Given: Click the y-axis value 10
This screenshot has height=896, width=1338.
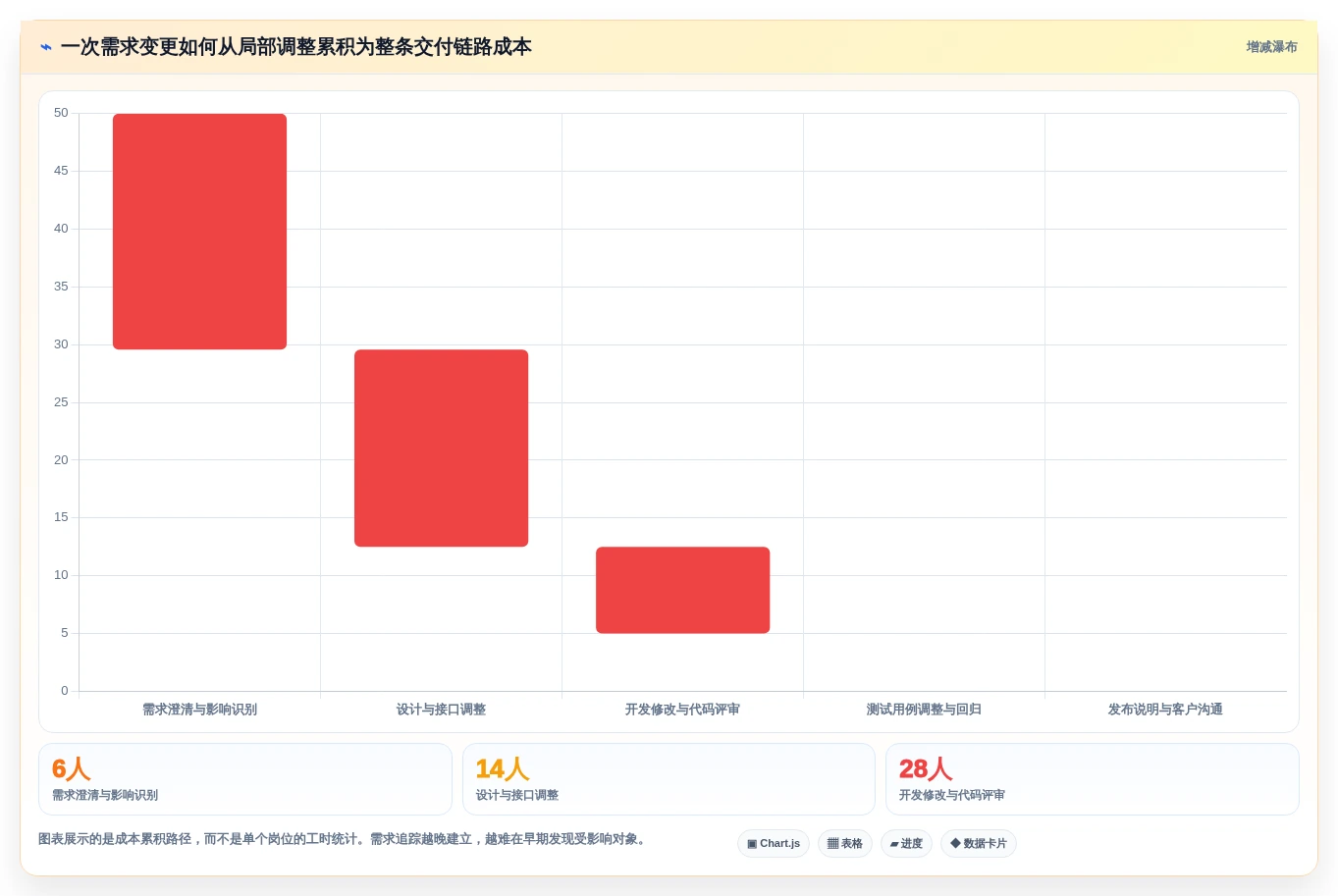Looking at the screenshot, I should (61, 575).
